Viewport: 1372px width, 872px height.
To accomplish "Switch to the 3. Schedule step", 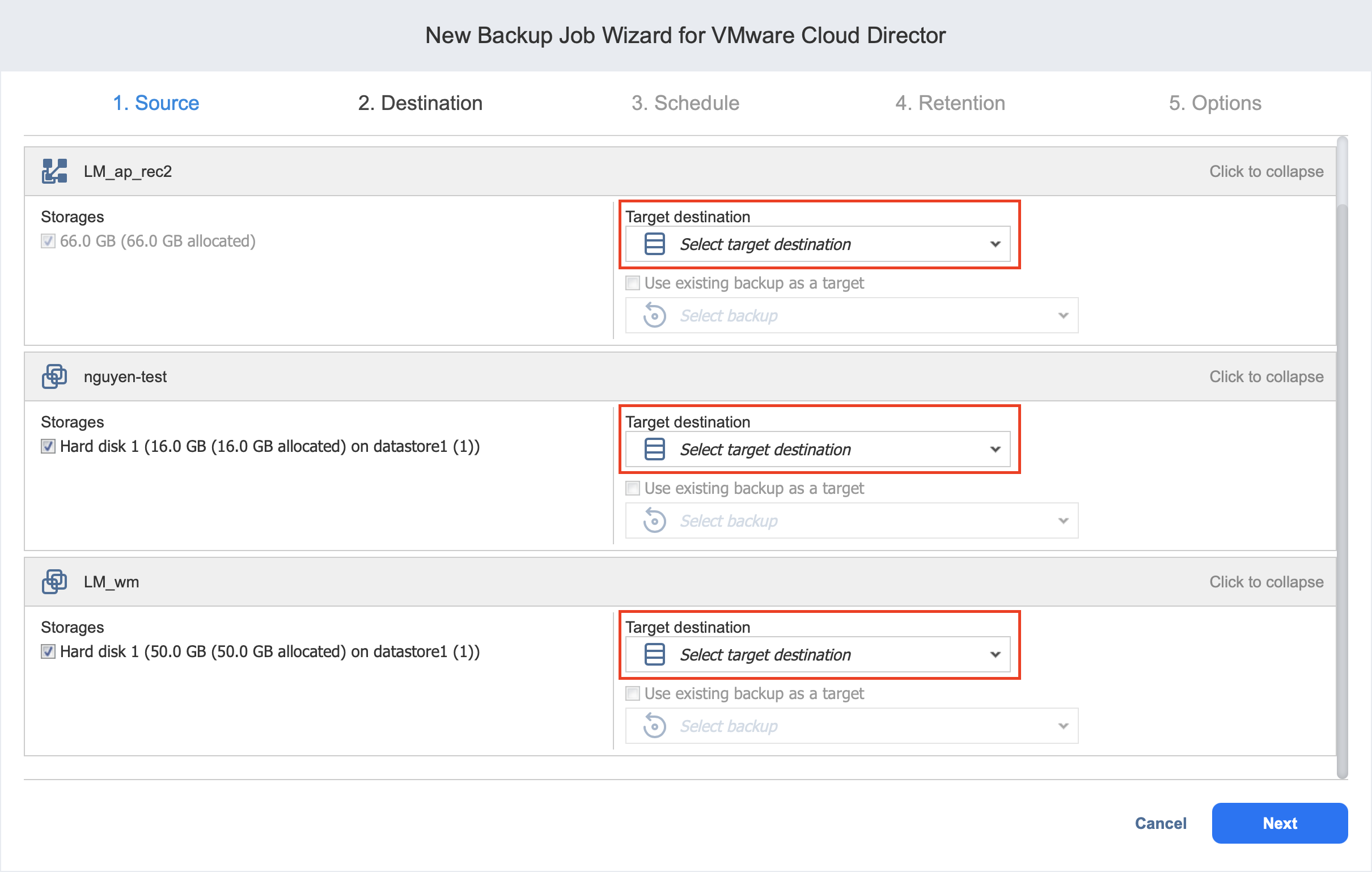I will (685, 103).
